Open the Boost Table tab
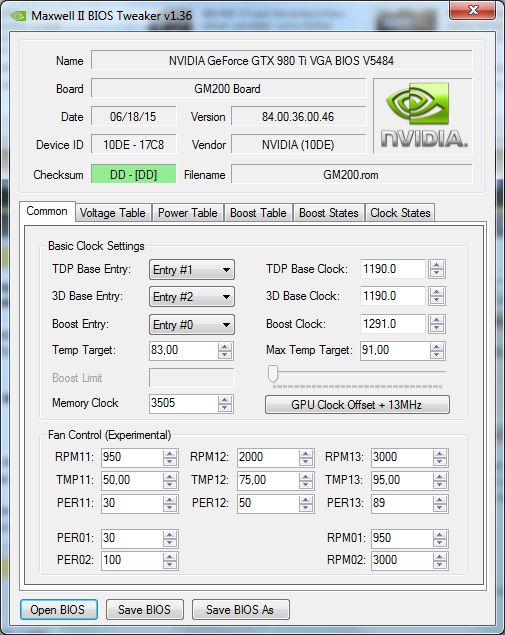The image size is (505, 635). (x=258, y=213)
